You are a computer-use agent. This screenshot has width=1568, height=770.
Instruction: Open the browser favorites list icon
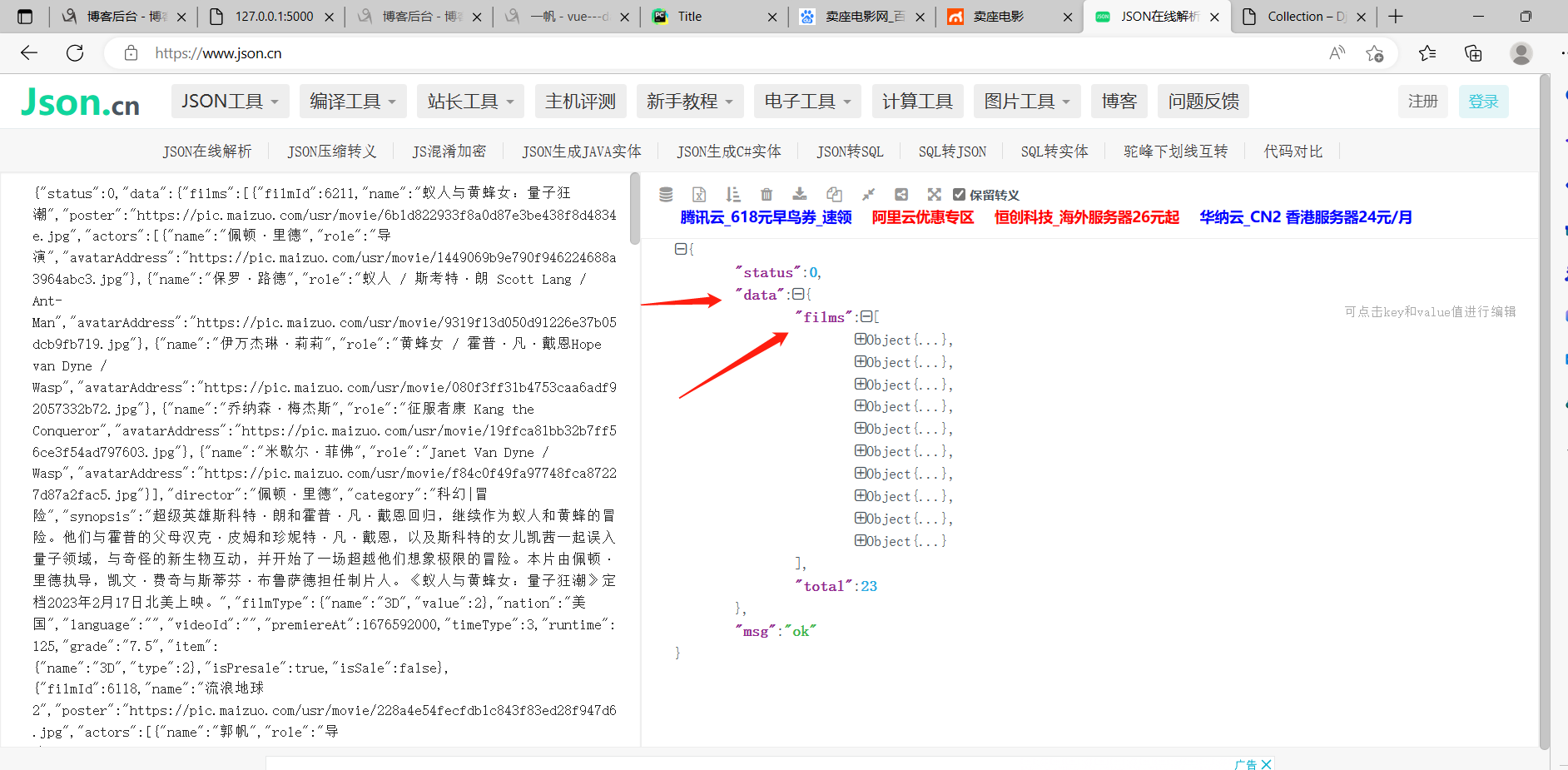click(x=1427, y=53)
